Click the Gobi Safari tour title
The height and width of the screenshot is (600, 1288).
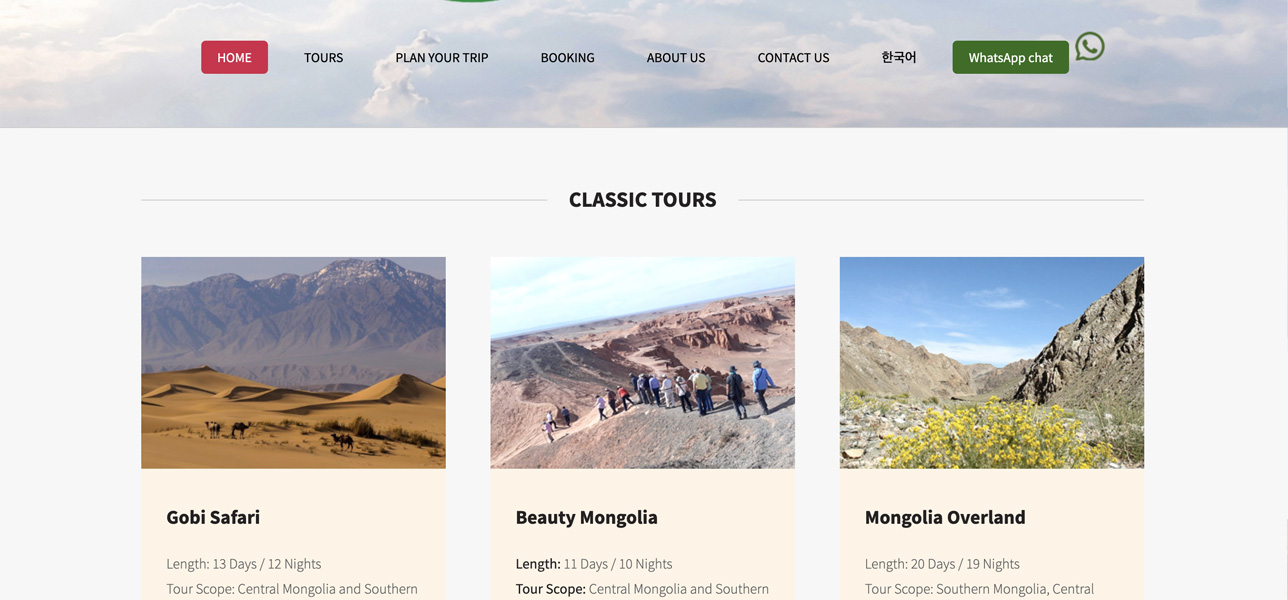pos(213,517)
